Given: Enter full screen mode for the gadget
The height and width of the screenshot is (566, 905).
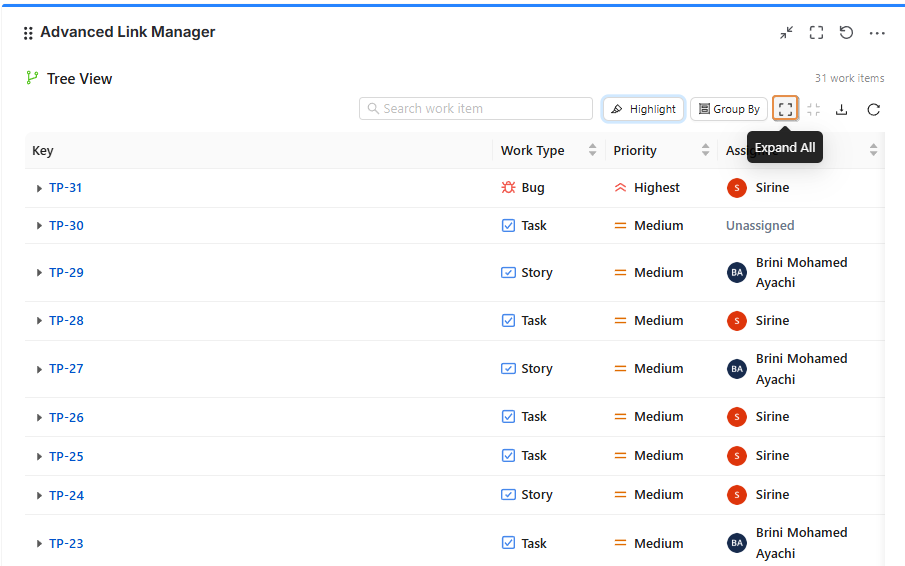Looking at the screenshot, I should (816, 33).
